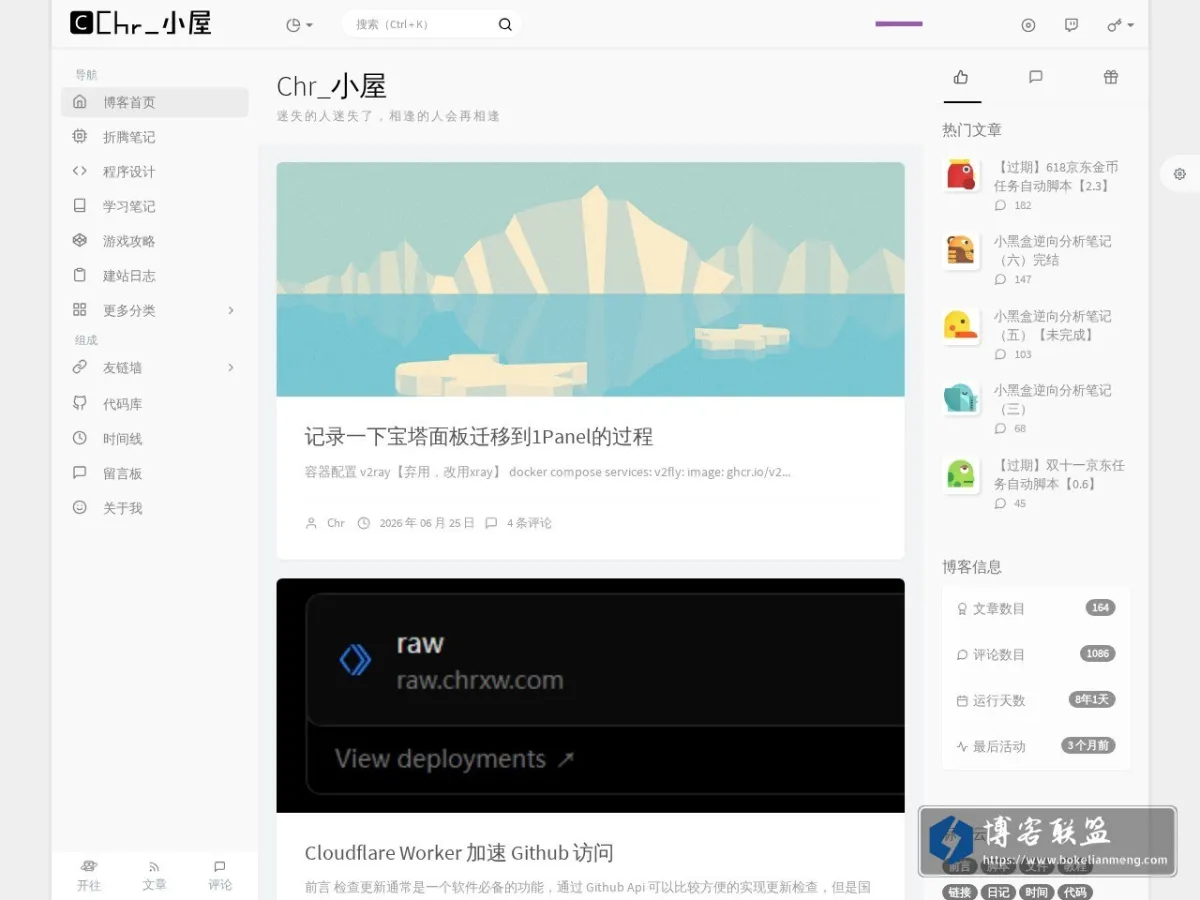Open 小黑盒逆向分析笔记（五）【未完成】
This screenshot has width=1200, height=900.
[x=1052, y=325]
